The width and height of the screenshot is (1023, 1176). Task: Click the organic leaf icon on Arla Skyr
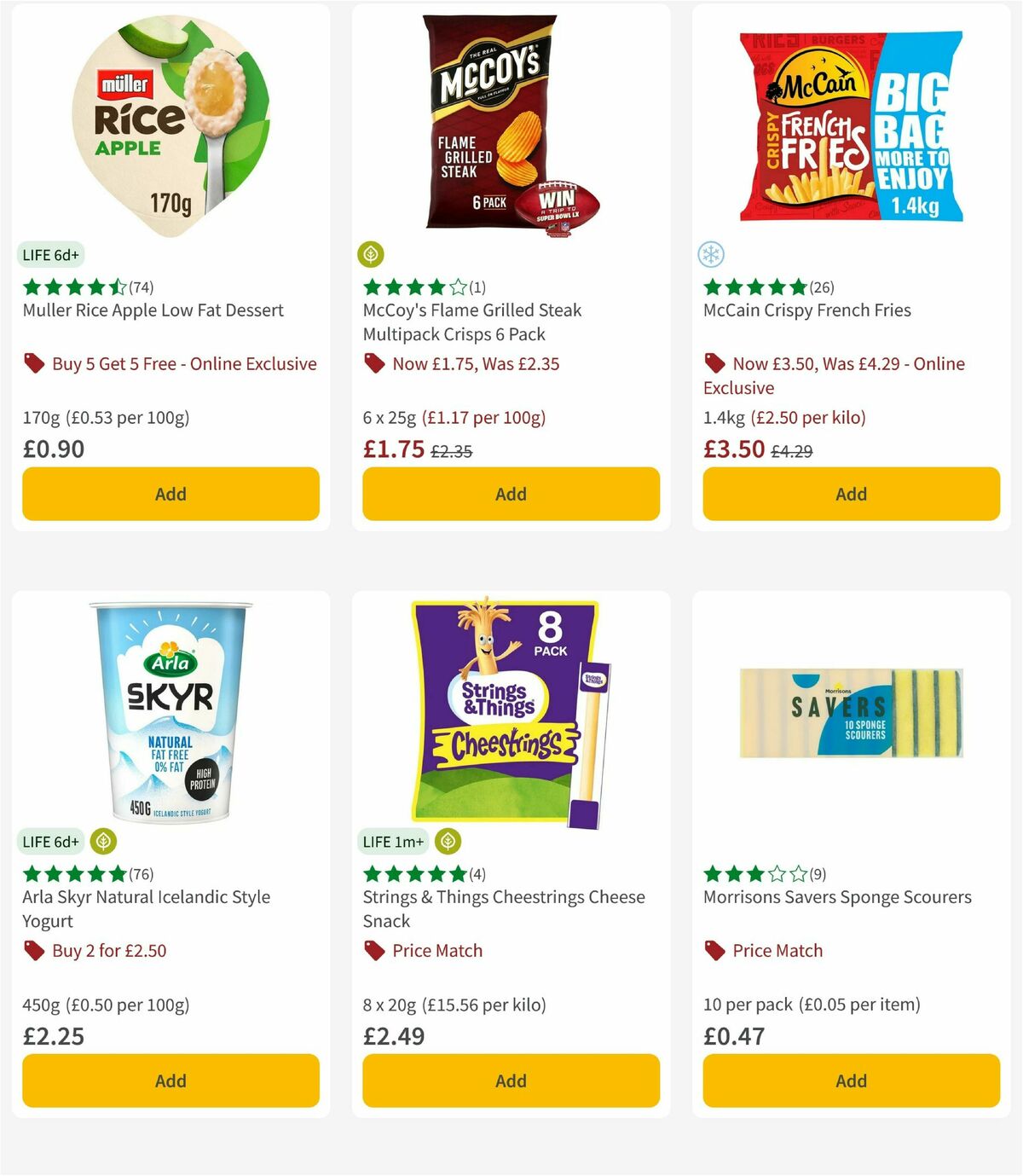click(x=102, y=842)
